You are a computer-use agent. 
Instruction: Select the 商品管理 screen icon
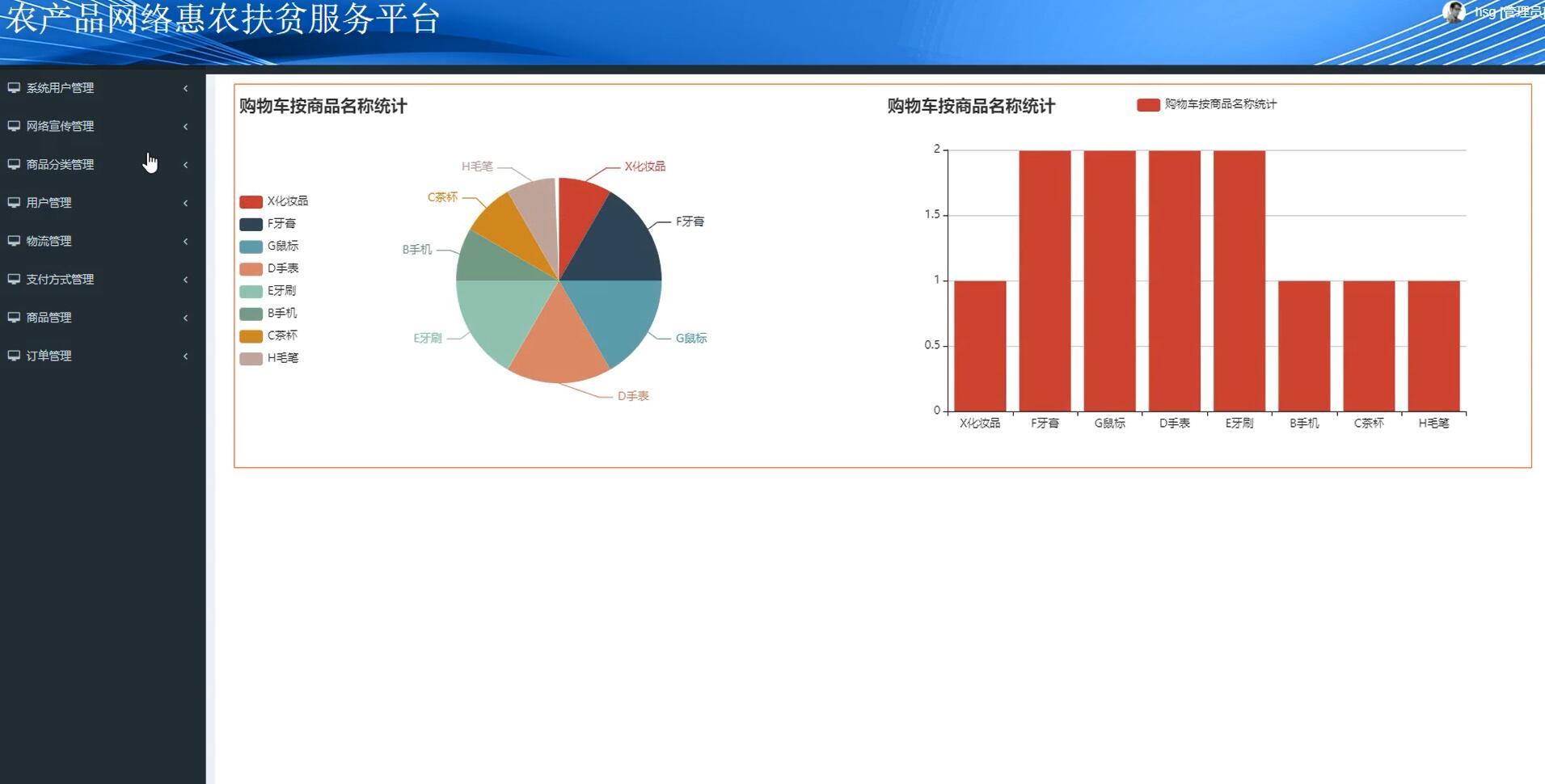pyautogui.click(x=13, y=318)
